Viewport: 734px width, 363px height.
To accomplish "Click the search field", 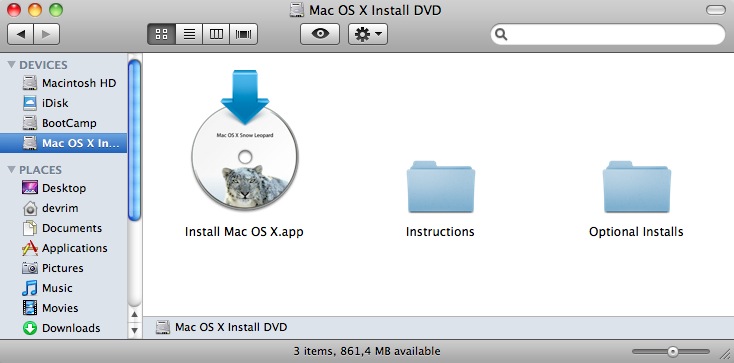I will tap(608, 34).
